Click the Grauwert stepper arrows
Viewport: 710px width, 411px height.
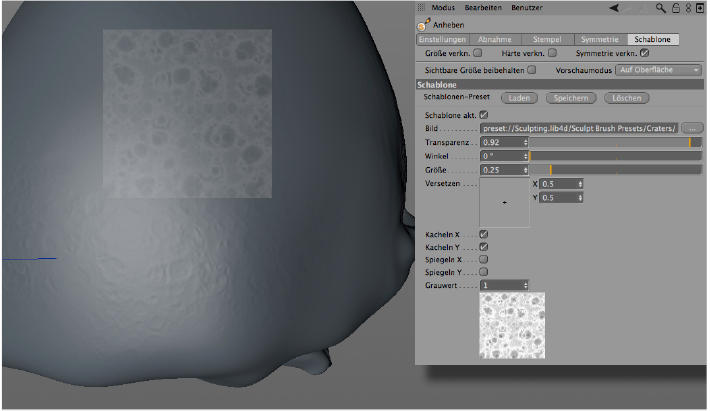point(526,285)
